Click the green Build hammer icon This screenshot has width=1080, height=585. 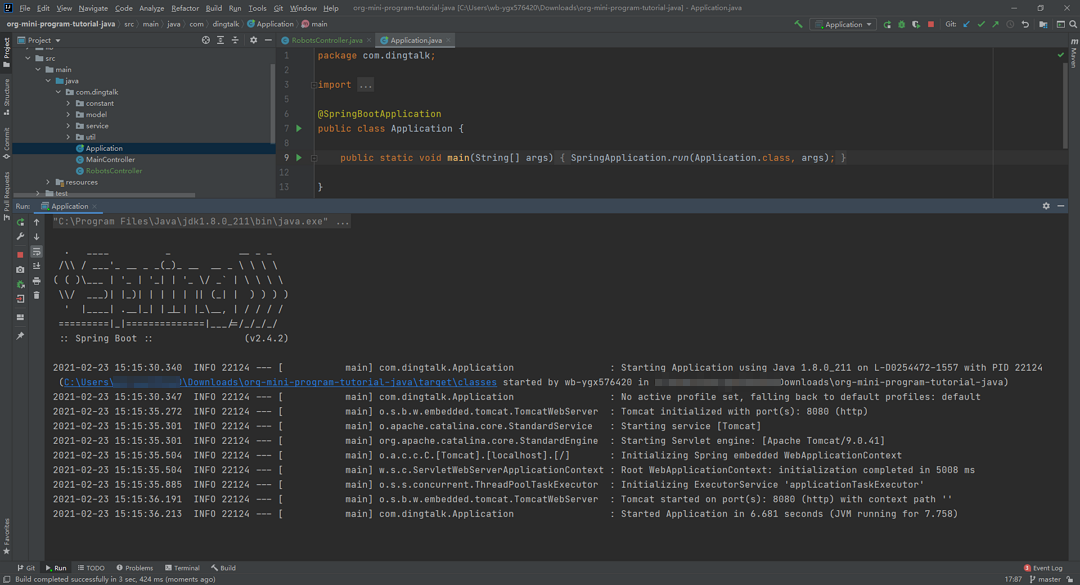tap(798, 24)
